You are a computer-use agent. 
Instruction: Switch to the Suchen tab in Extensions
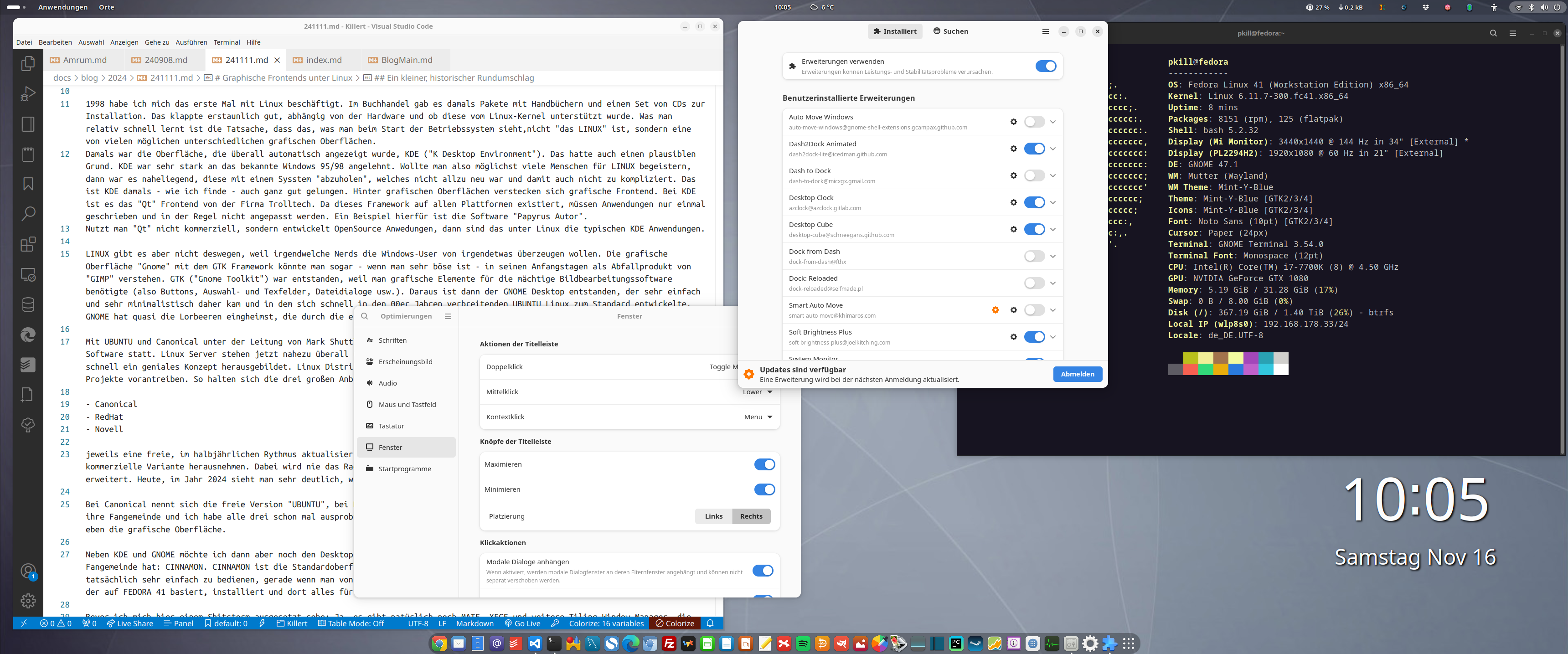pos(950,31)
